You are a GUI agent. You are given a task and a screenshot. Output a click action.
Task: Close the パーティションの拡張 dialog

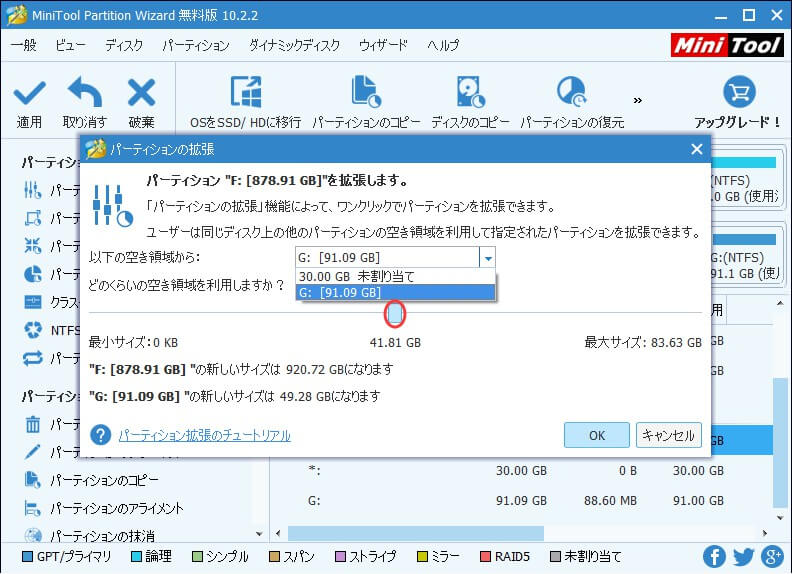point(697,149)
